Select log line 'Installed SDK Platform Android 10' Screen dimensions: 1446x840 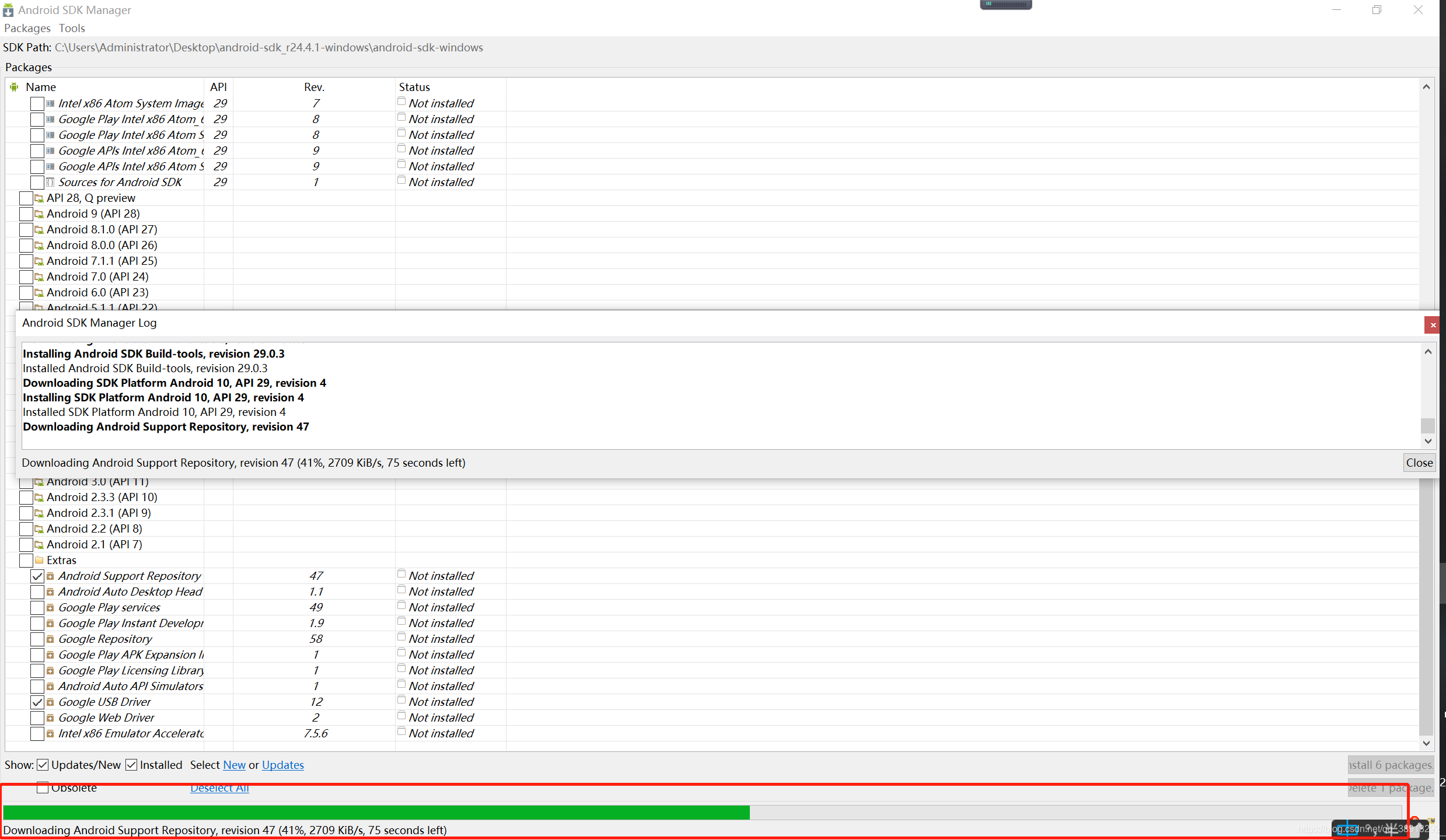[154, 412]
